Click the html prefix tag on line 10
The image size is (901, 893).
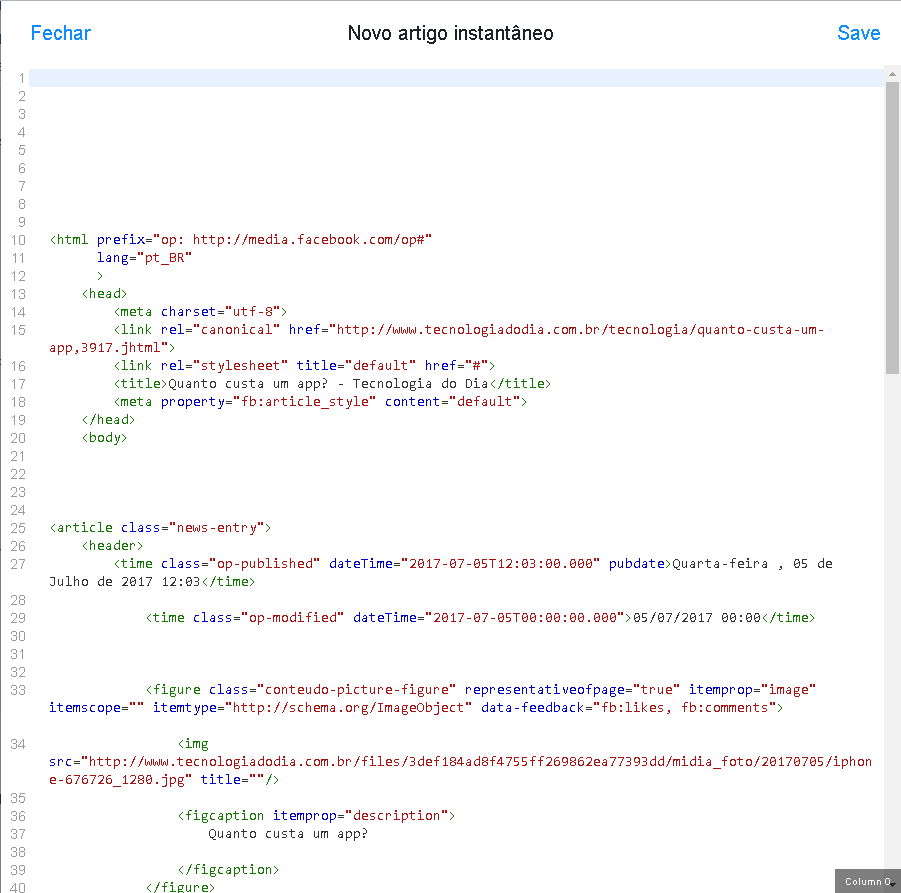pyautogui.click(x=241, y=240)
